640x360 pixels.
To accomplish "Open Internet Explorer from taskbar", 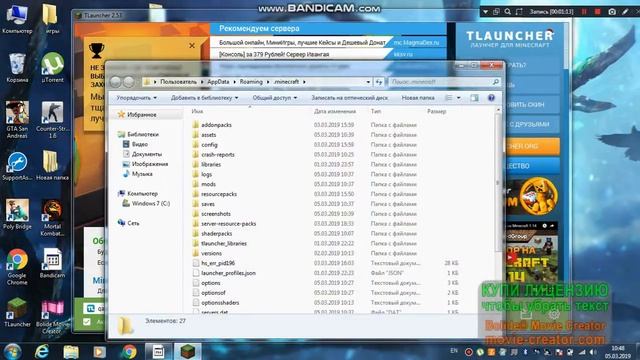I will pyautogui.click(x=42, y=352).
